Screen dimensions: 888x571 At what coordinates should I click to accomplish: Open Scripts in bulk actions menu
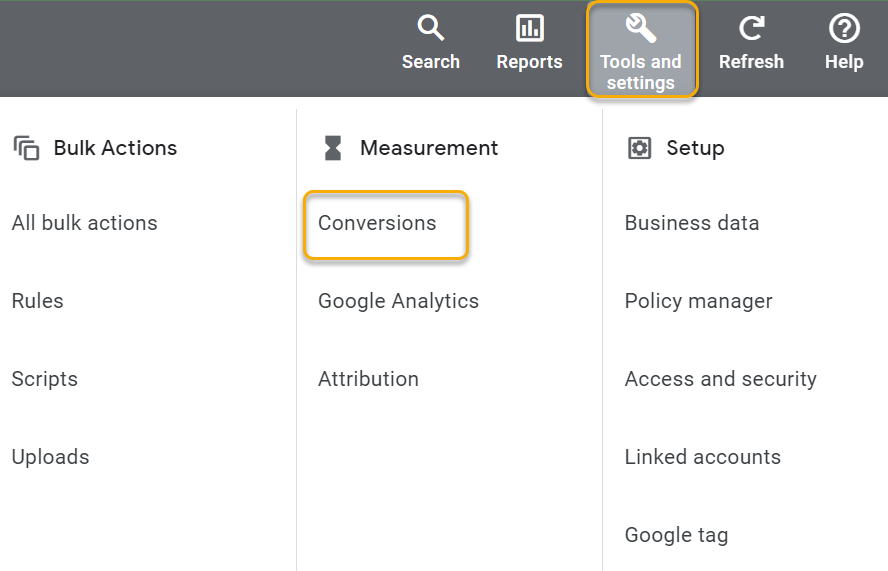pos(45,379)
